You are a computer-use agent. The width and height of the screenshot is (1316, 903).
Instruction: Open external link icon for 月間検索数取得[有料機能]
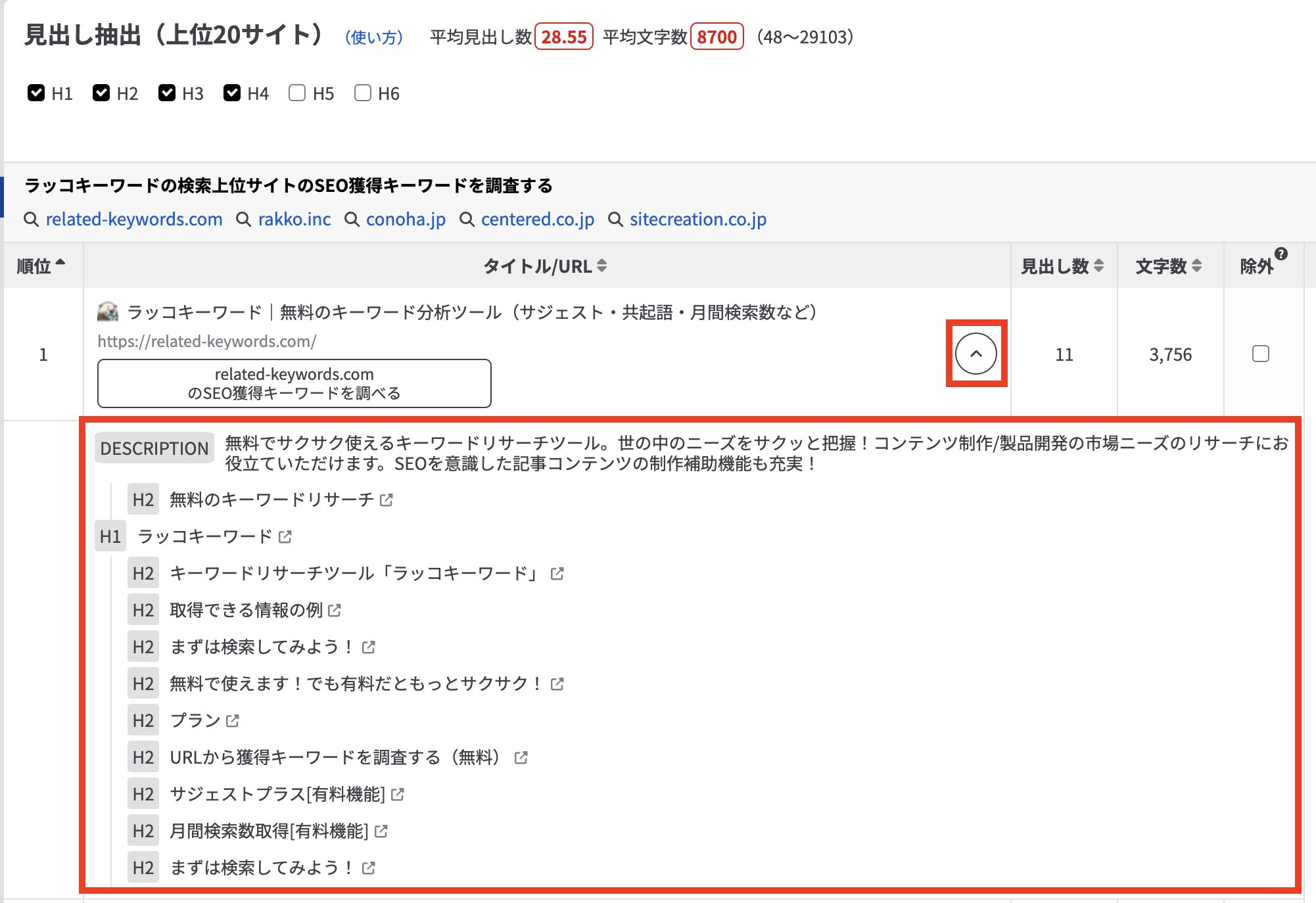381,831
